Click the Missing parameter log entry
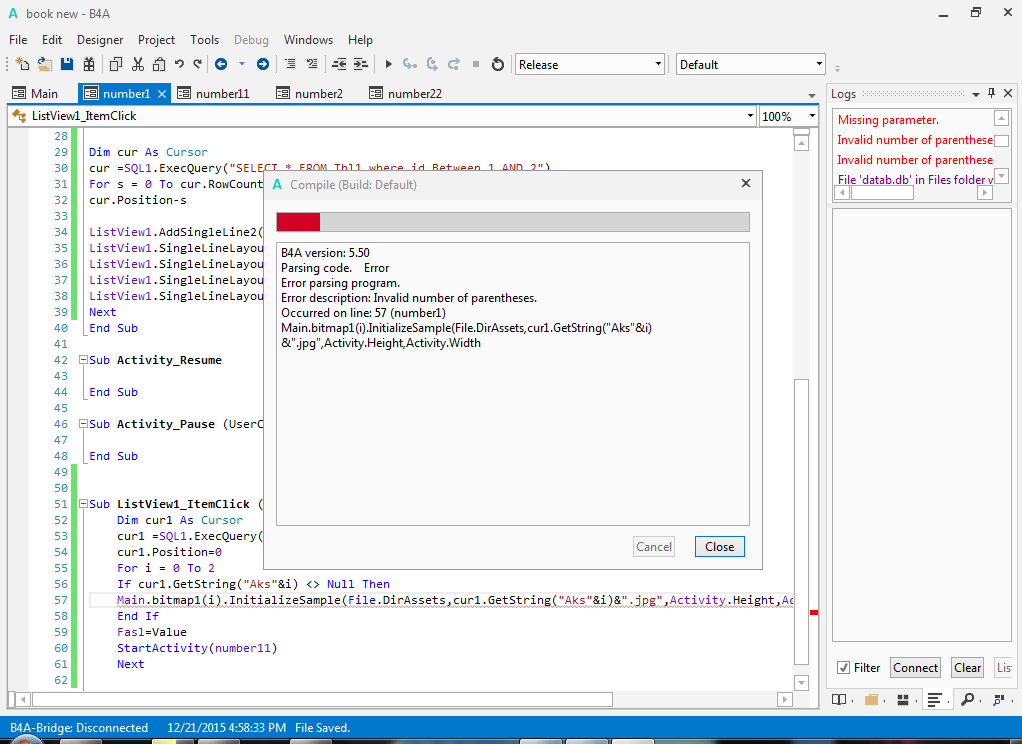 [x=888, y=120]
